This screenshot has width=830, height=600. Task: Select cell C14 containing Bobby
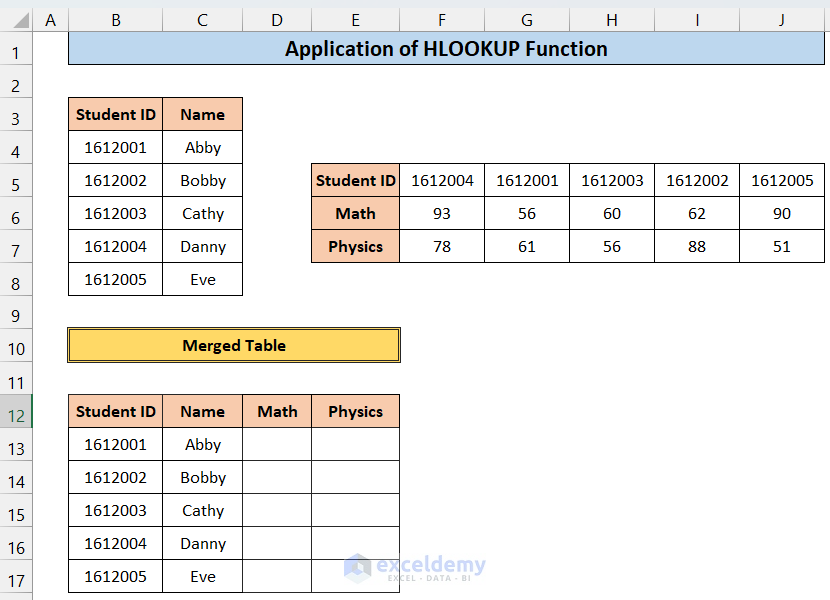point(202,477)
